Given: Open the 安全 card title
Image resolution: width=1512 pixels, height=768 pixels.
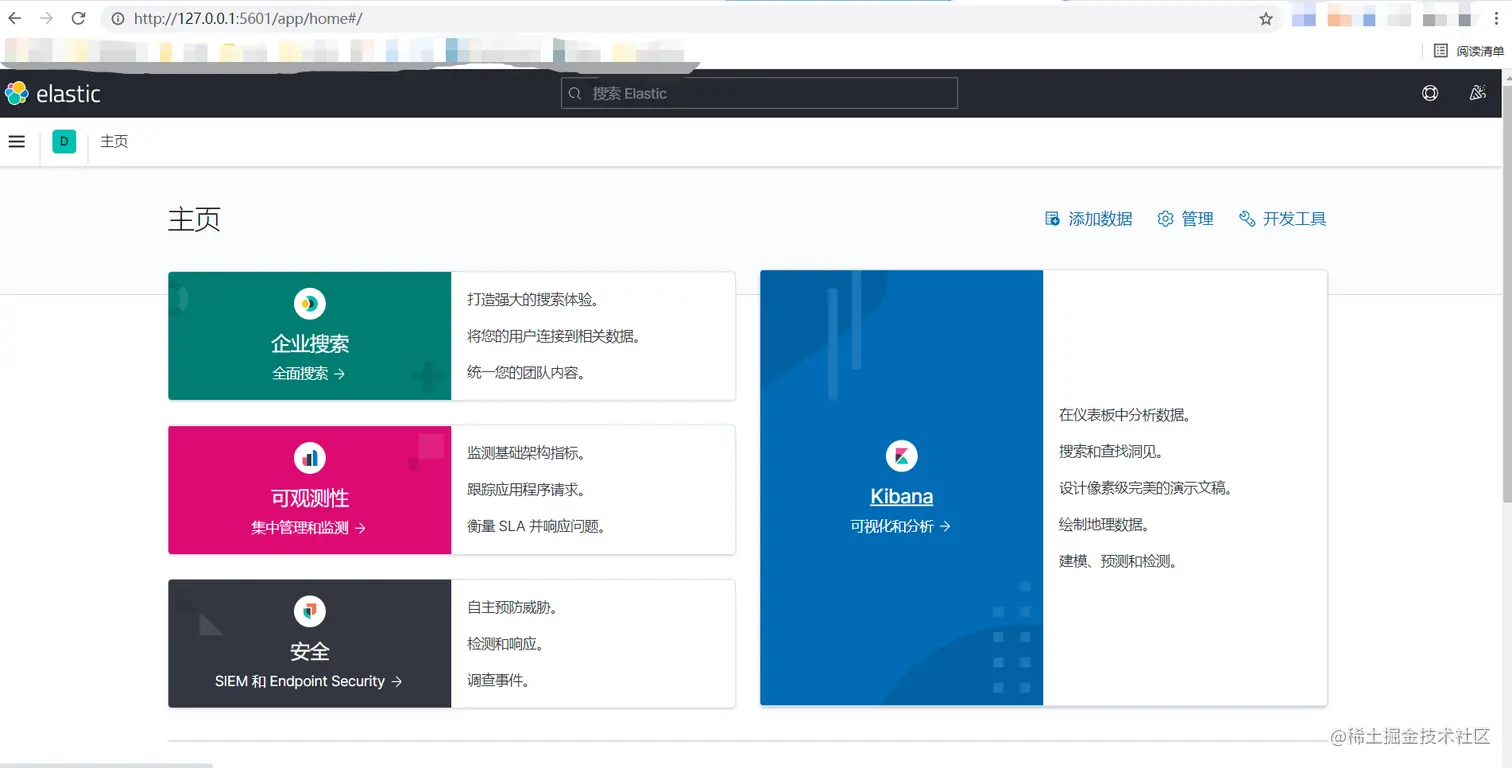Looking at the screenshot, I should coord(310,651).
